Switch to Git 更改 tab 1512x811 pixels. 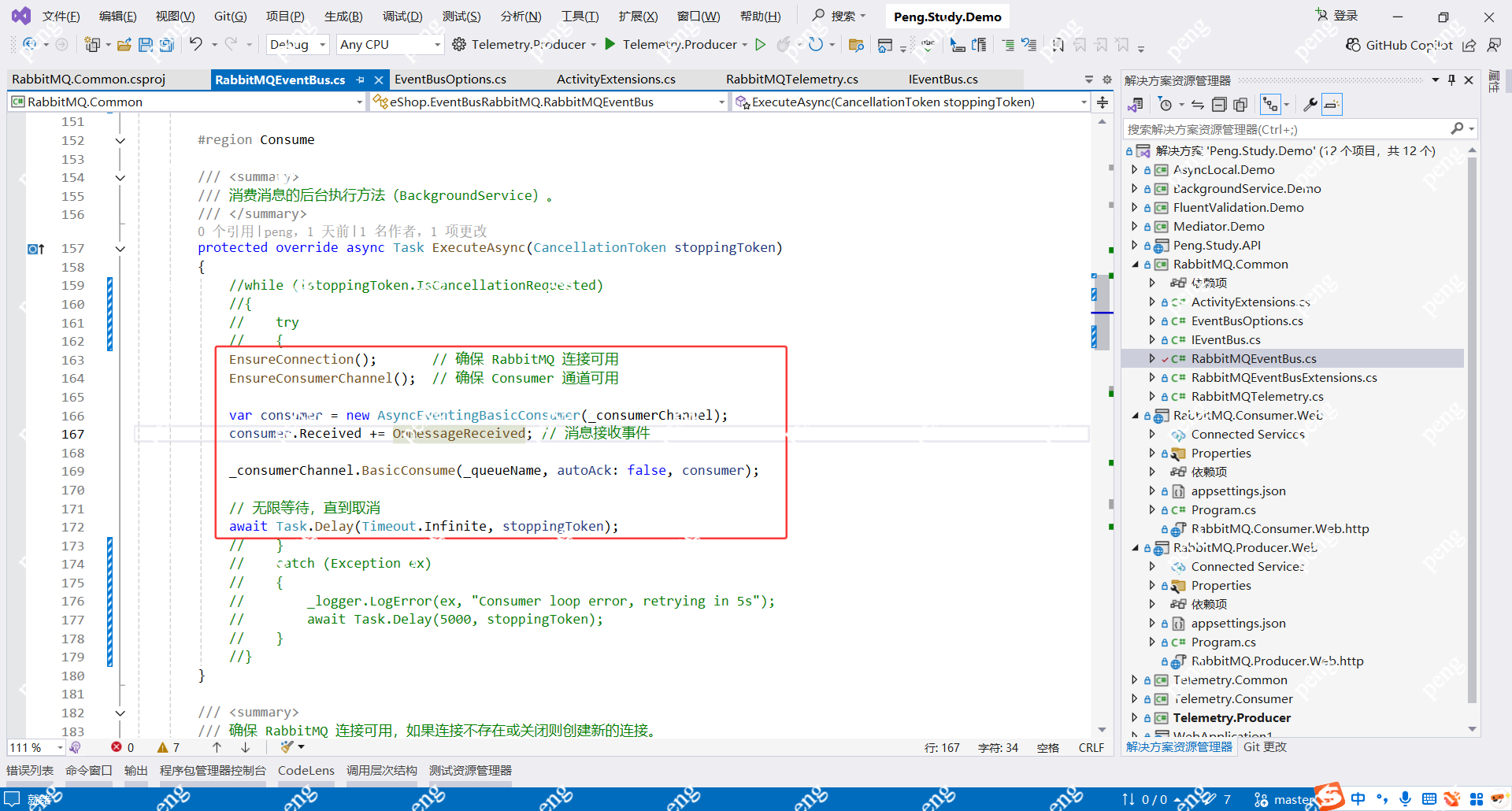(1265, 747)
